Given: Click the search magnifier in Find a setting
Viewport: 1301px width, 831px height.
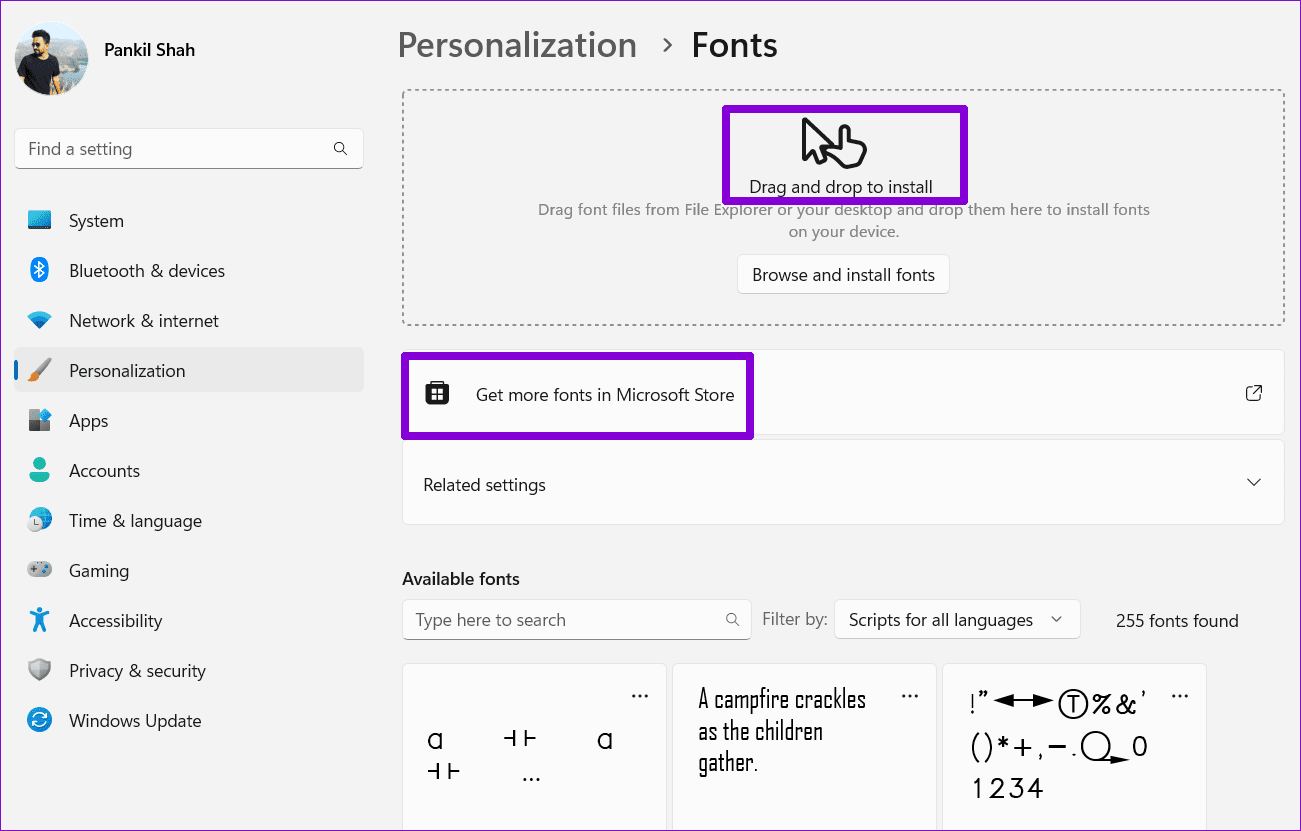Looking at the screenshot, I should 340,149.
